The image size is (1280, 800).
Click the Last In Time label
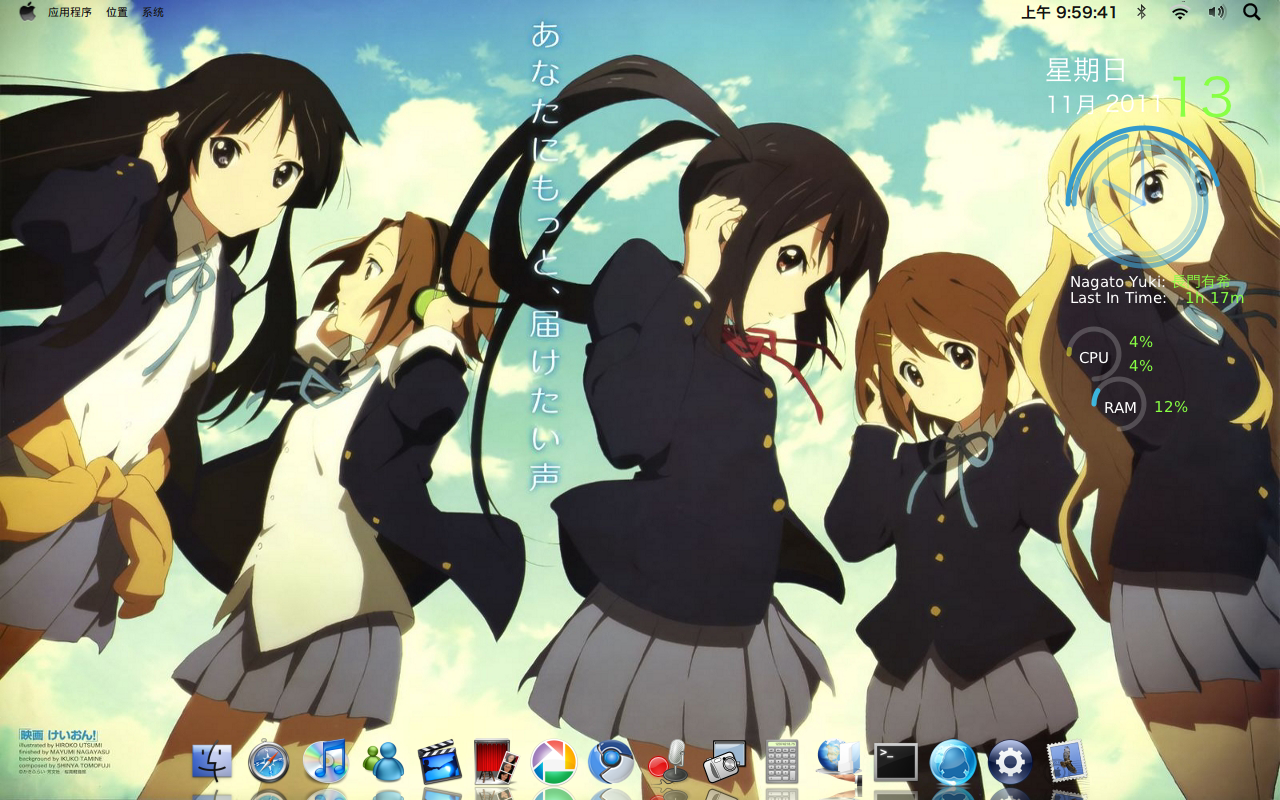coord(1118,298)
